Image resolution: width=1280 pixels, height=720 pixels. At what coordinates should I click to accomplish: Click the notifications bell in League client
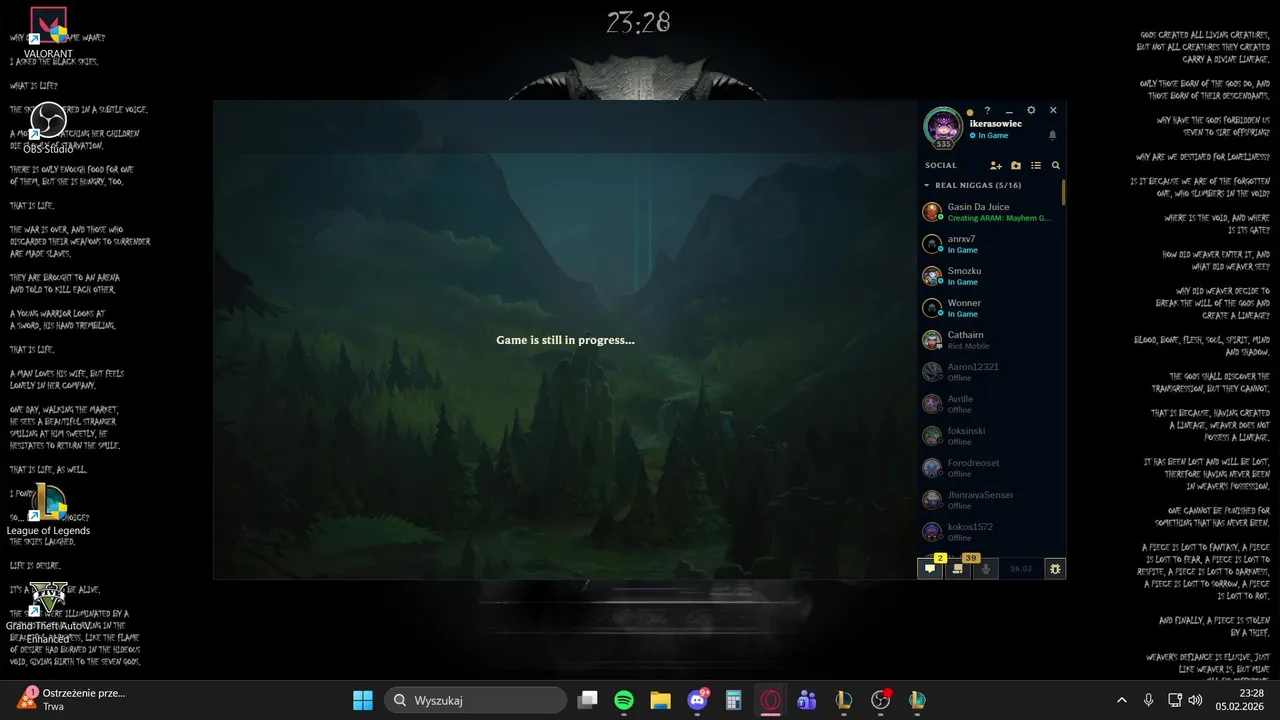(1052, 135)
